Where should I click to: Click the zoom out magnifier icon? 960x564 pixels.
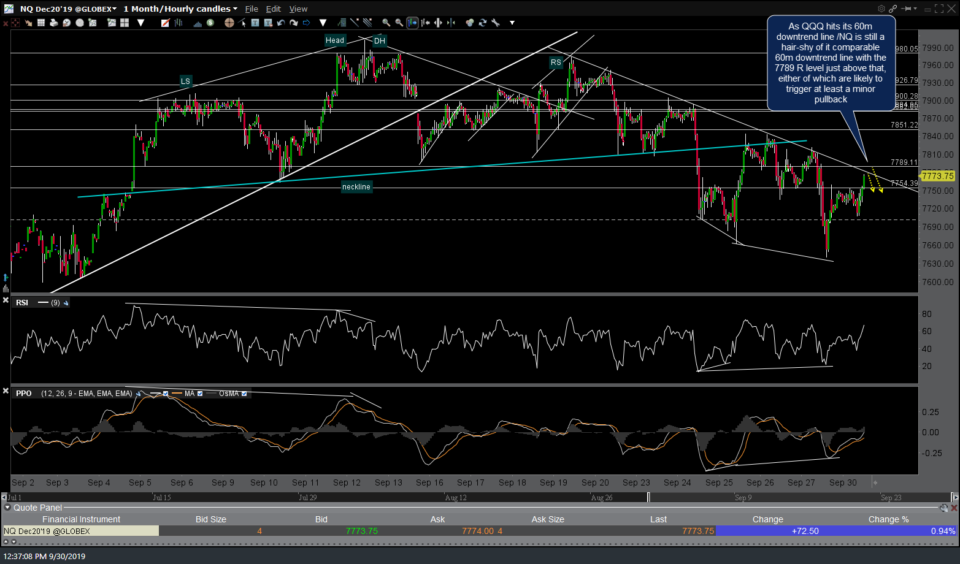pyautogui.click(x=399, y=23)
